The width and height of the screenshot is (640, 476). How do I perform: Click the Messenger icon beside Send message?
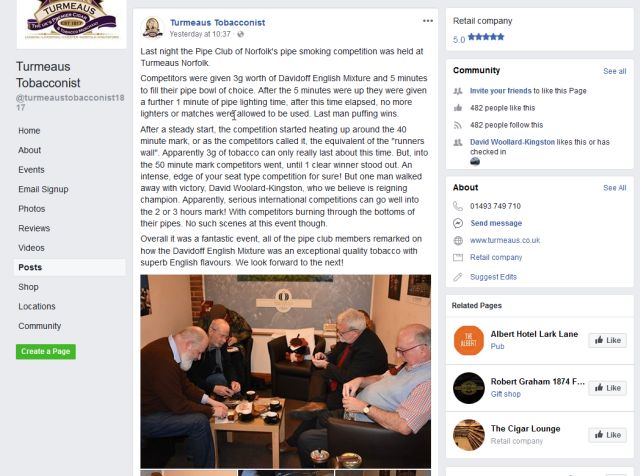458,223
